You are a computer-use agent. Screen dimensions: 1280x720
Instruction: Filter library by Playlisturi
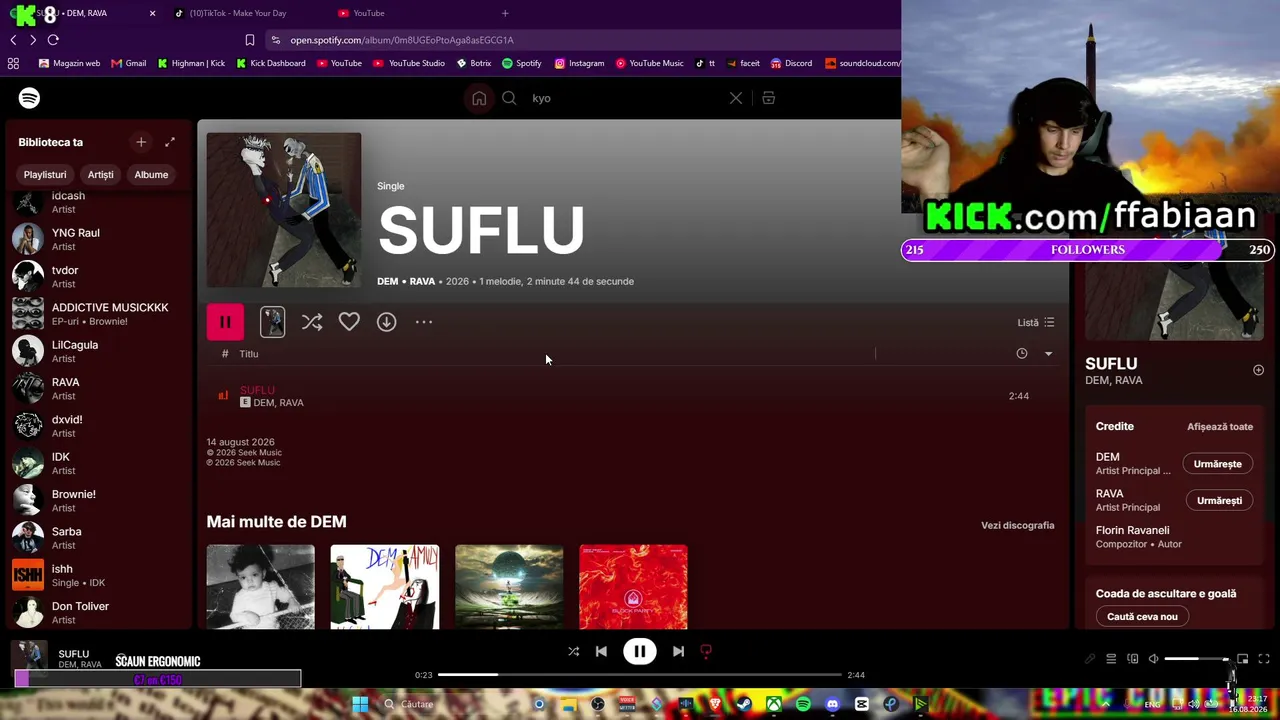click(x=45, y=174)
